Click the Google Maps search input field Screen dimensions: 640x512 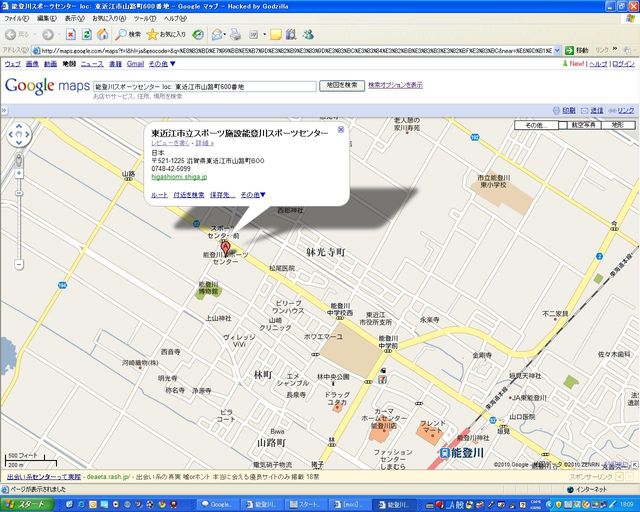click(203, 87)
